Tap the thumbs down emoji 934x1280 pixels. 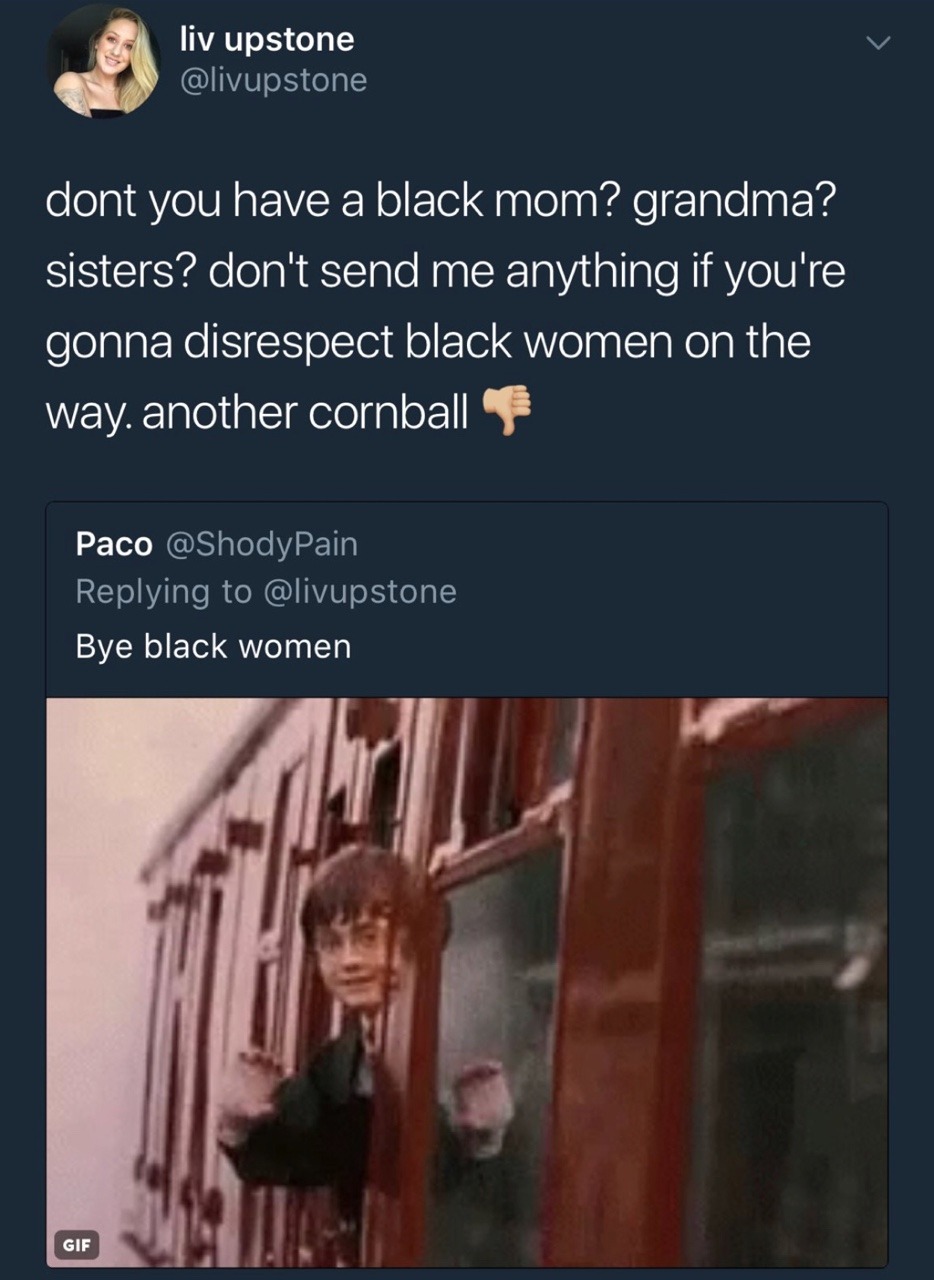point(504,412)
